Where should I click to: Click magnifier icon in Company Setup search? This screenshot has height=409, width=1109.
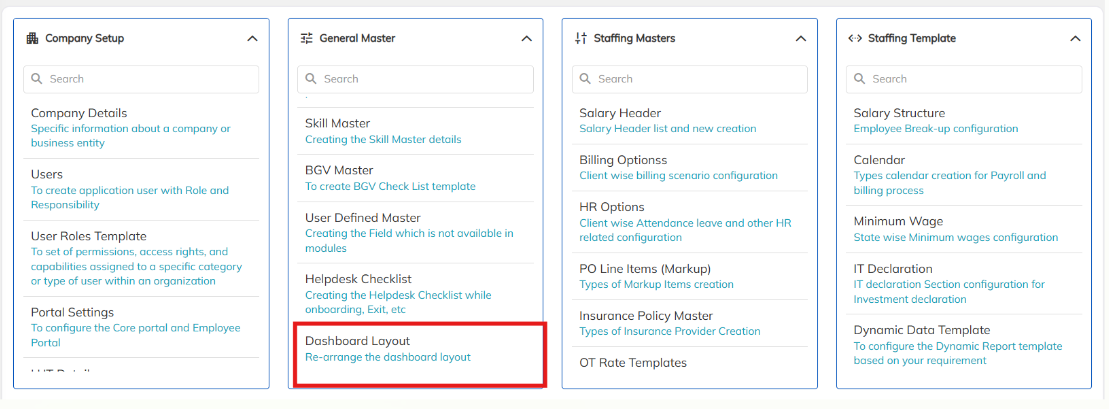pyautogui.click(x=37, y=79)
